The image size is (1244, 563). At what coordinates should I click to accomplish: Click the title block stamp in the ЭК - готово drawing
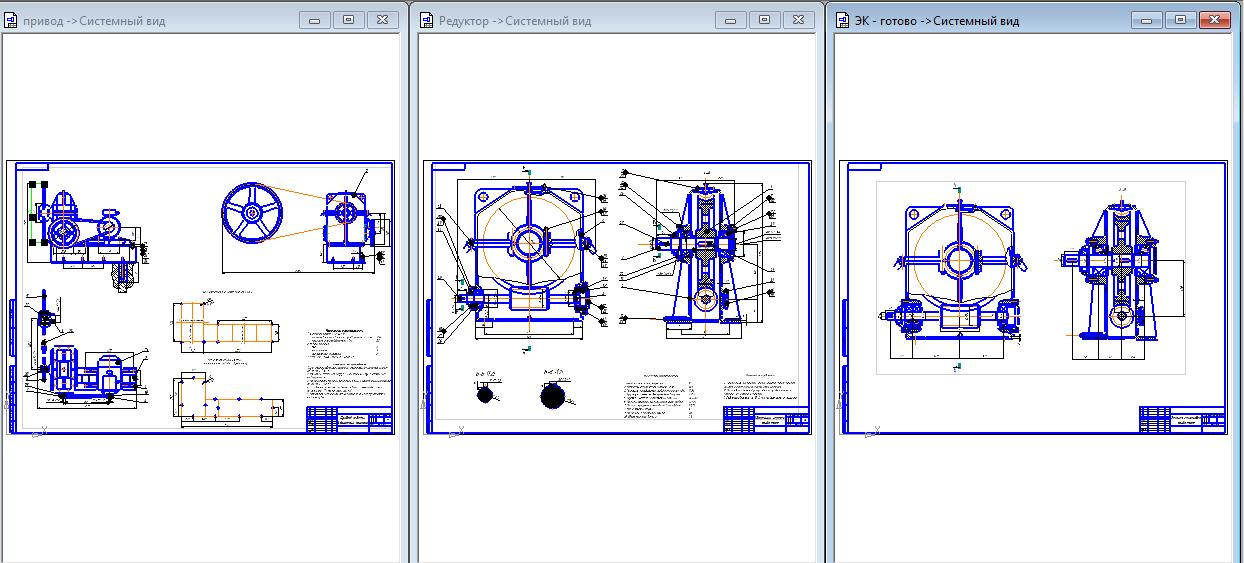click(1183, 419)
